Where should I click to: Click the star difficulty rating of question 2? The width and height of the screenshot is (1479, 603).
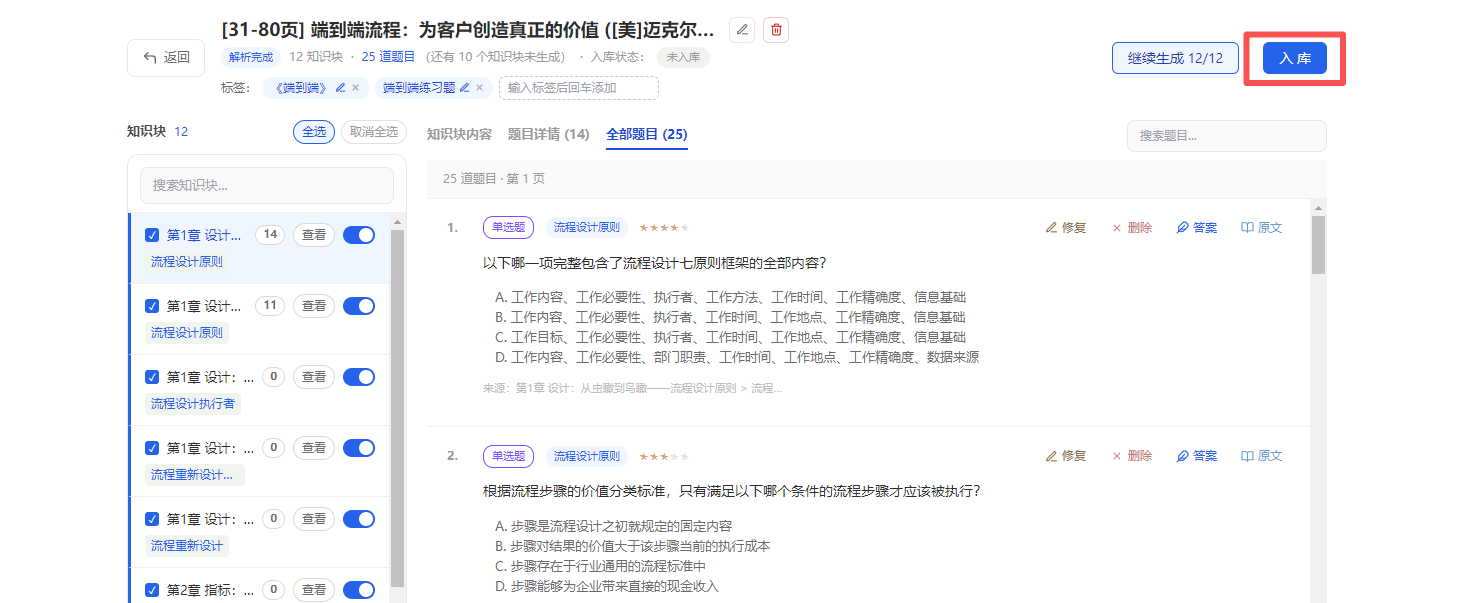(664, 456)
